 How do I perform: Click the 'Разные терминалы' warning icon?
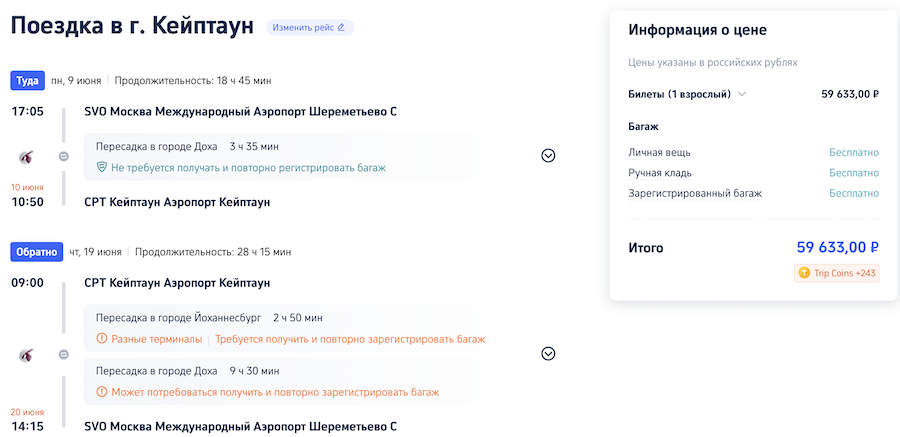click(102, 339)
